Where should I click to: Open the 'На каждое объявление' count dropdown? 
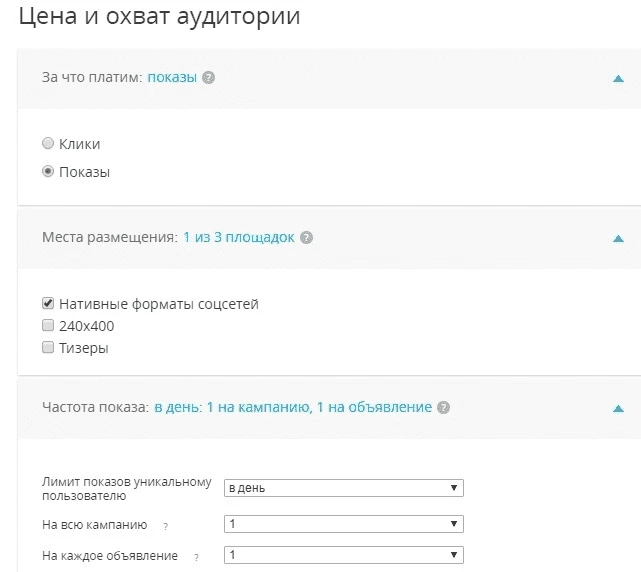(x=344, y=555)
